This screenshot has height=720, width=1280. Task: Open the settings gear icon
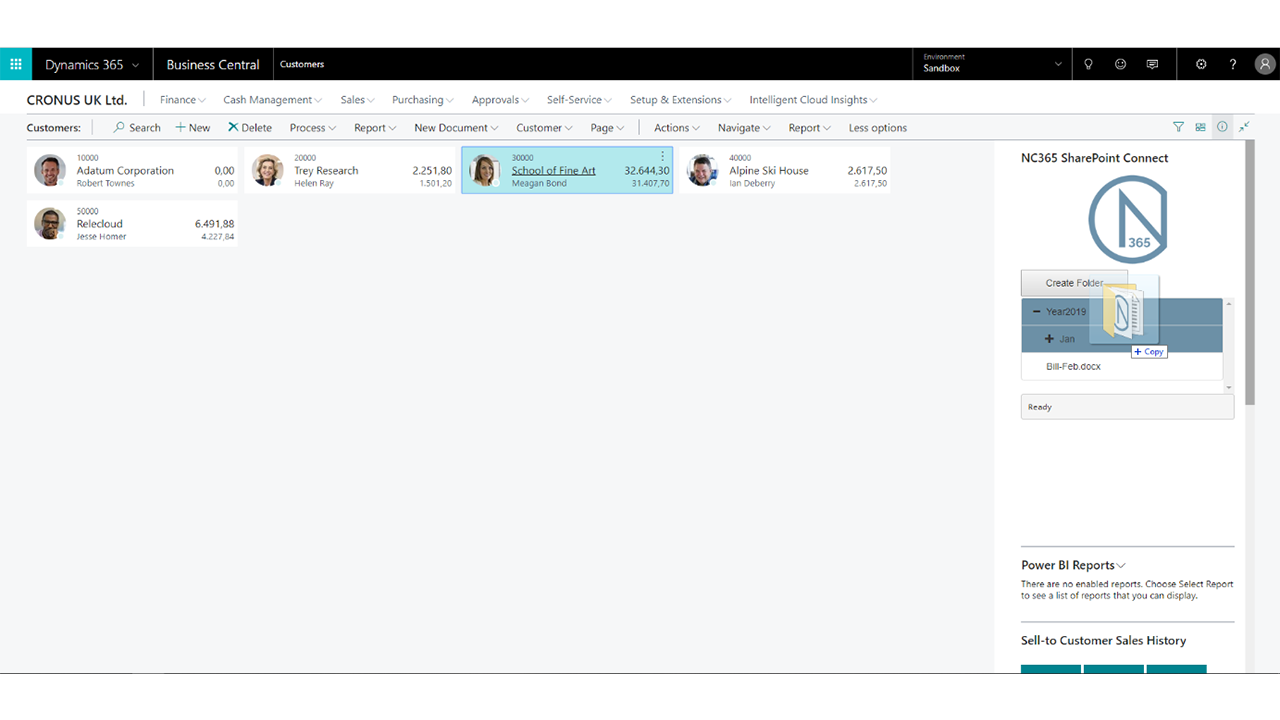1201,64
